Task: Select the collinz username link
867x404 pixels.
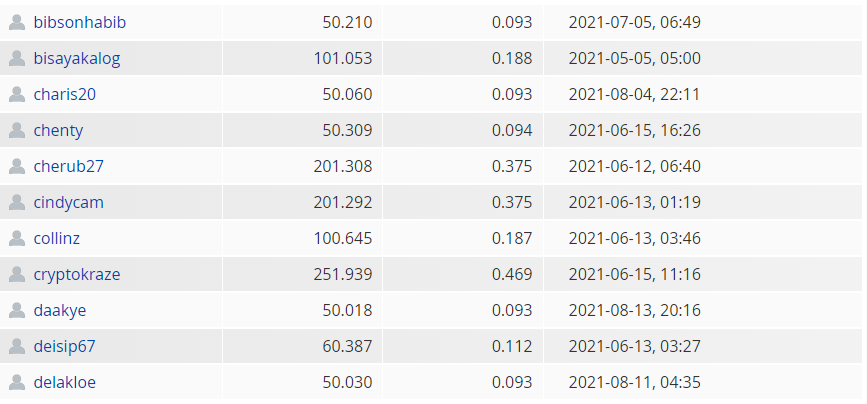Action: [56, 238]
